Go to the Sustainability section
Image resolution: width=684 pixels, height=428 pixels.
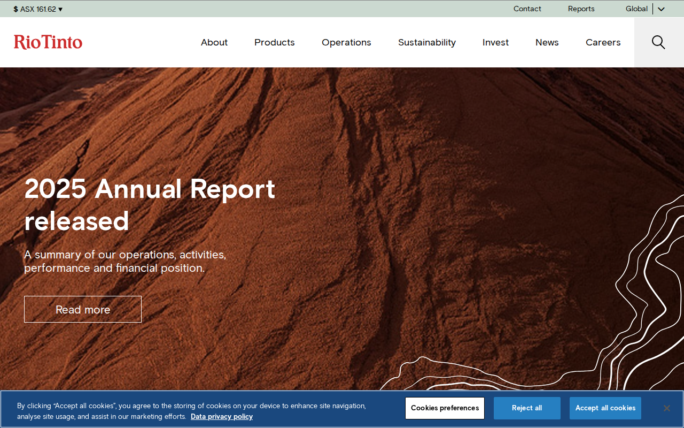pos(427,42)
